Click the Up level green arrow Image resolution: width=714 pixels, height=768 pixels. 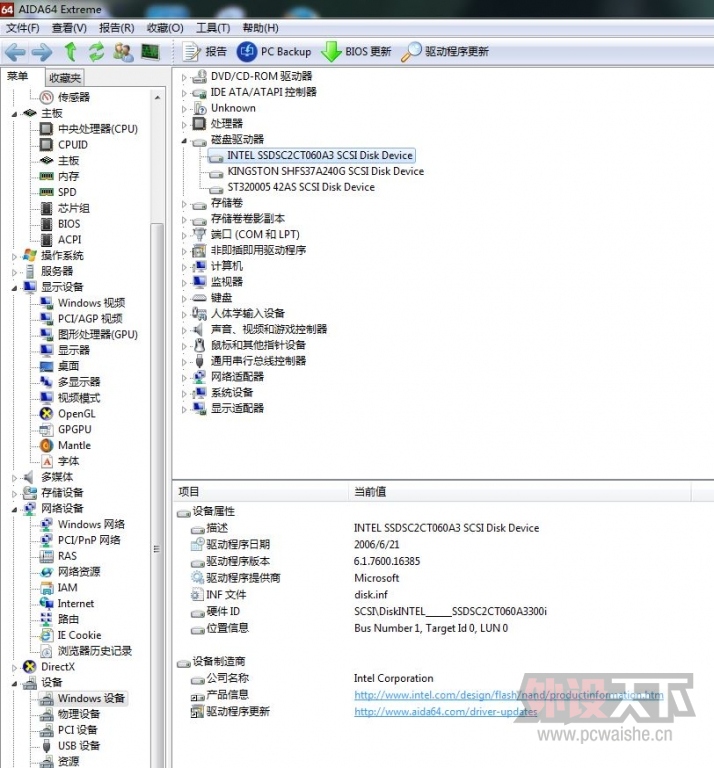pos(71,51)
